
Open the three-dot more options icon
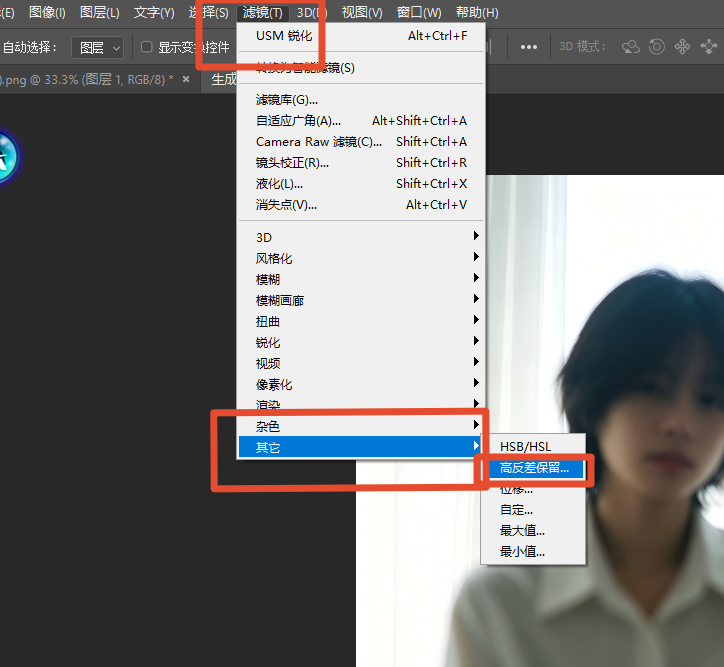point(529,47)
